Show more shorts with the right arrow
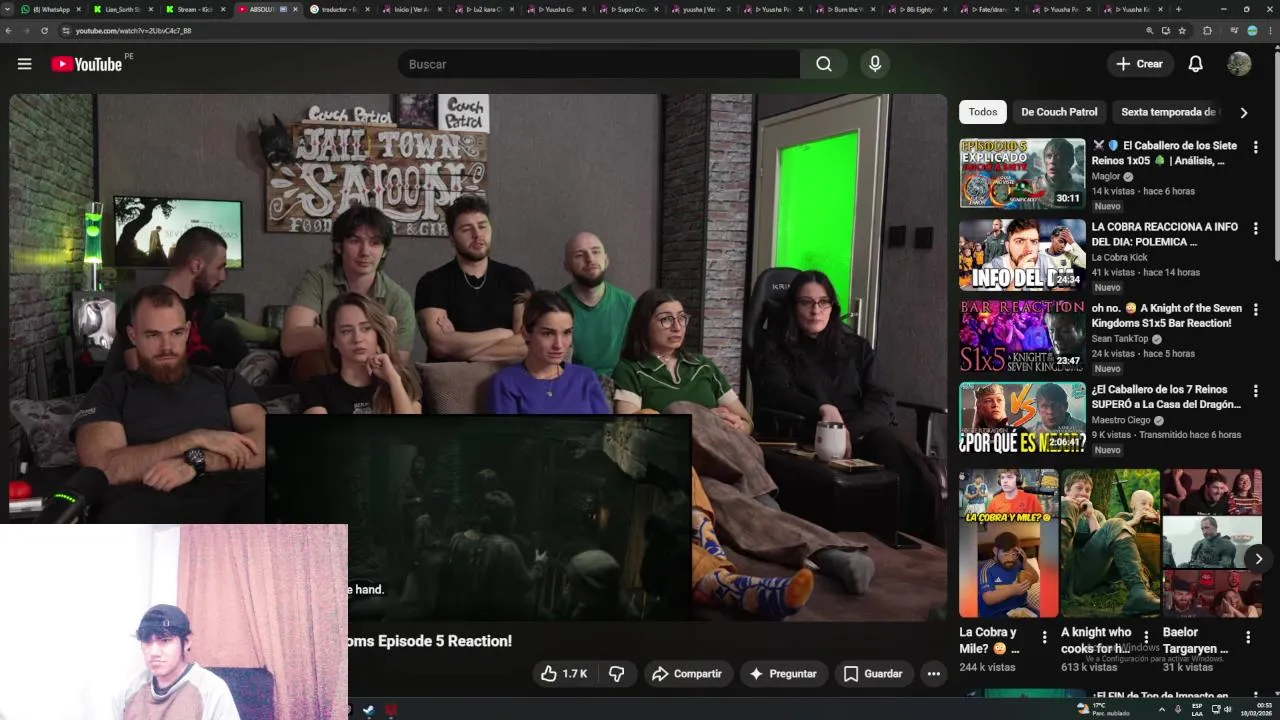Viewport: 1280px width, 720px height. (1258, 559)
